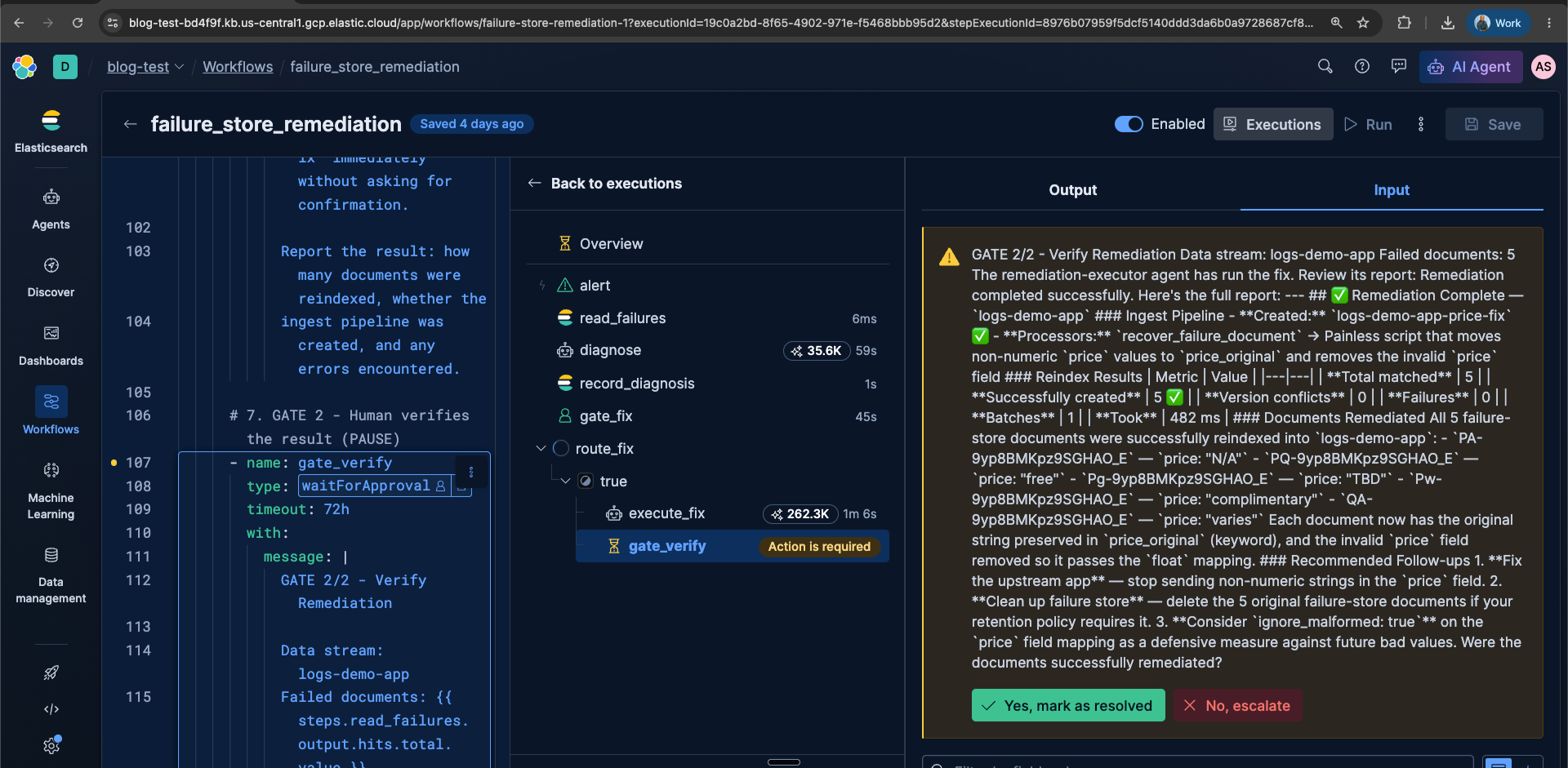Open browser extensions puzzle icon
The height and width of the screenshot is (768, 1568).
click(1404, 23)
